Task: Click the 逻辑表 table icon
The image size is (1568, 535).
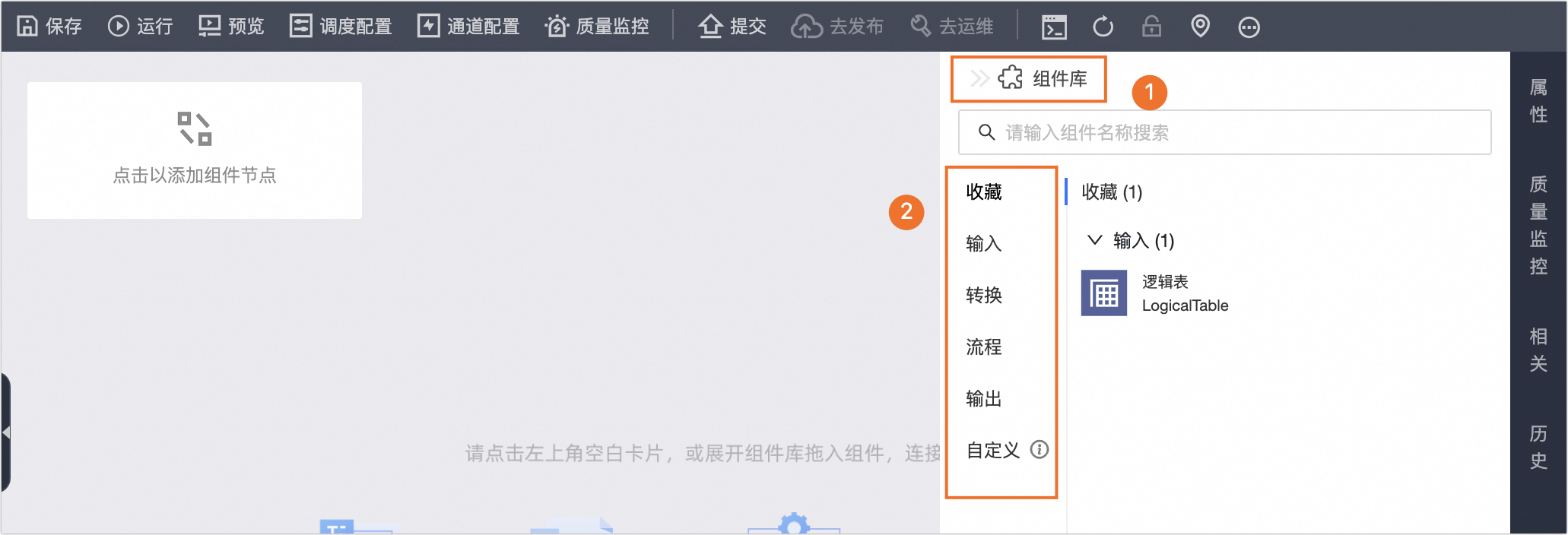Action: (1104, 293)
